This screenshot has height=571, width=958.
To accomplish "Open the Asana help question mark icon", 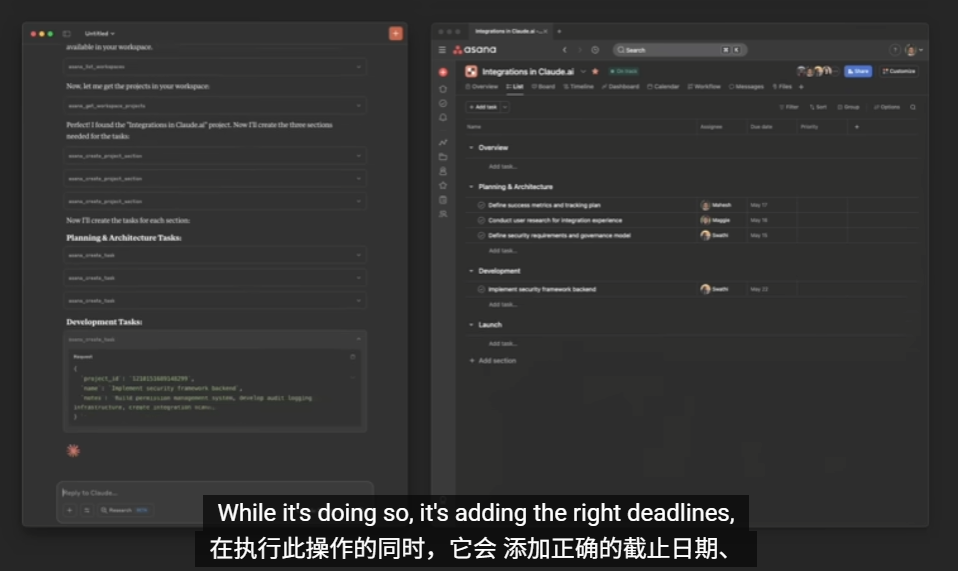I will click(x=894, y=50).
